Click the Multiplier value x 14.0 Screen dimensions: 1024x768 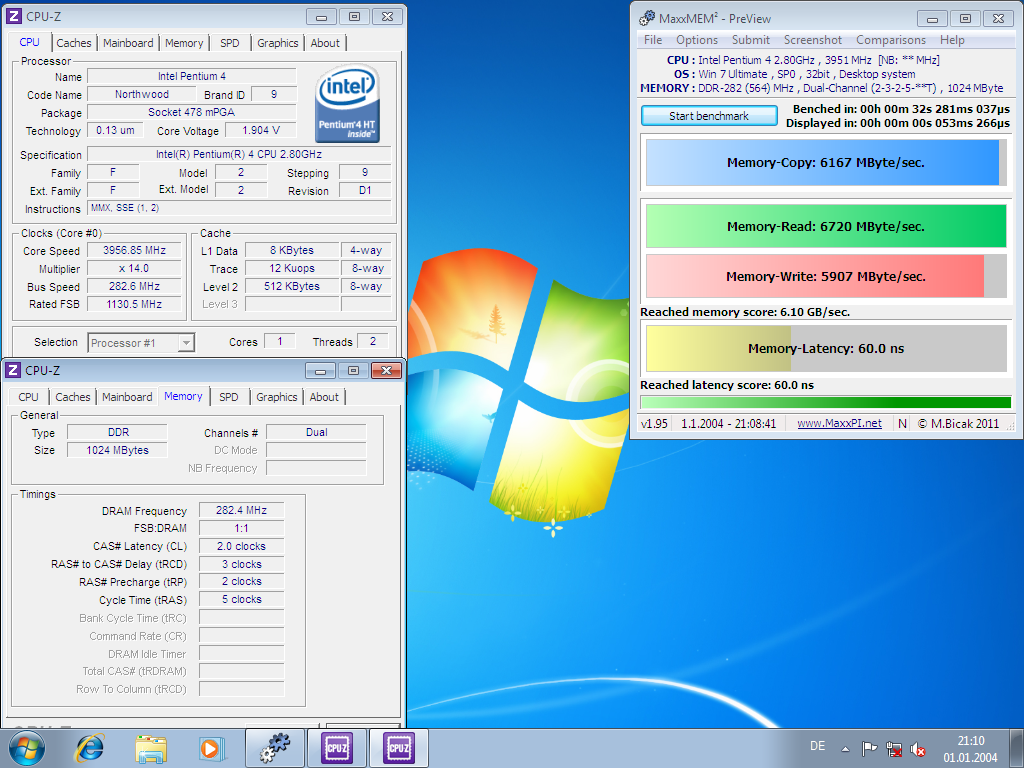pyautogui.click(x=135, y=268)
